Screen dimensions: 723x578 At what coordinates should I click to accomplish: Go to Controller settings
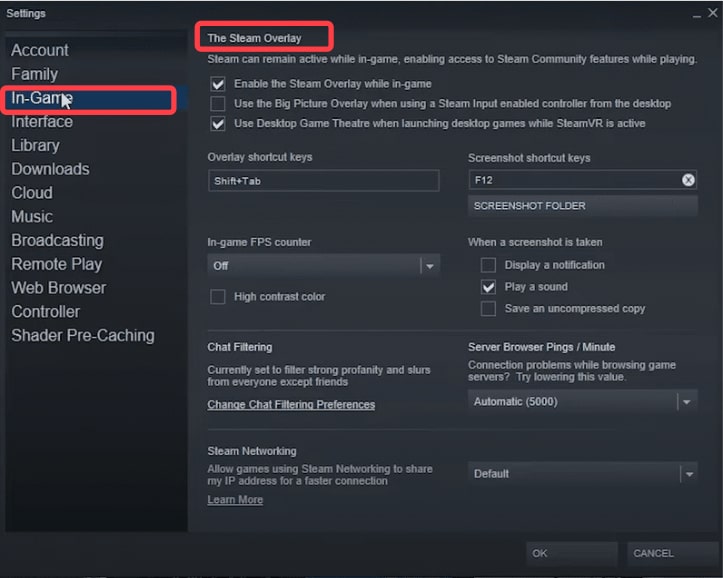(x=46, y=312)
